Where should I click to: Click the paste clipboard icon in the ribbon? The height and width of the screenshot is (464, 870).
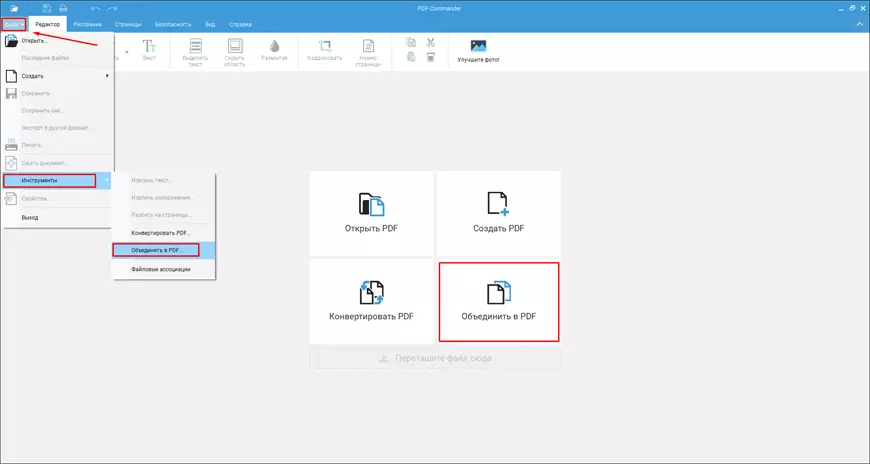(x=411, y=57)
